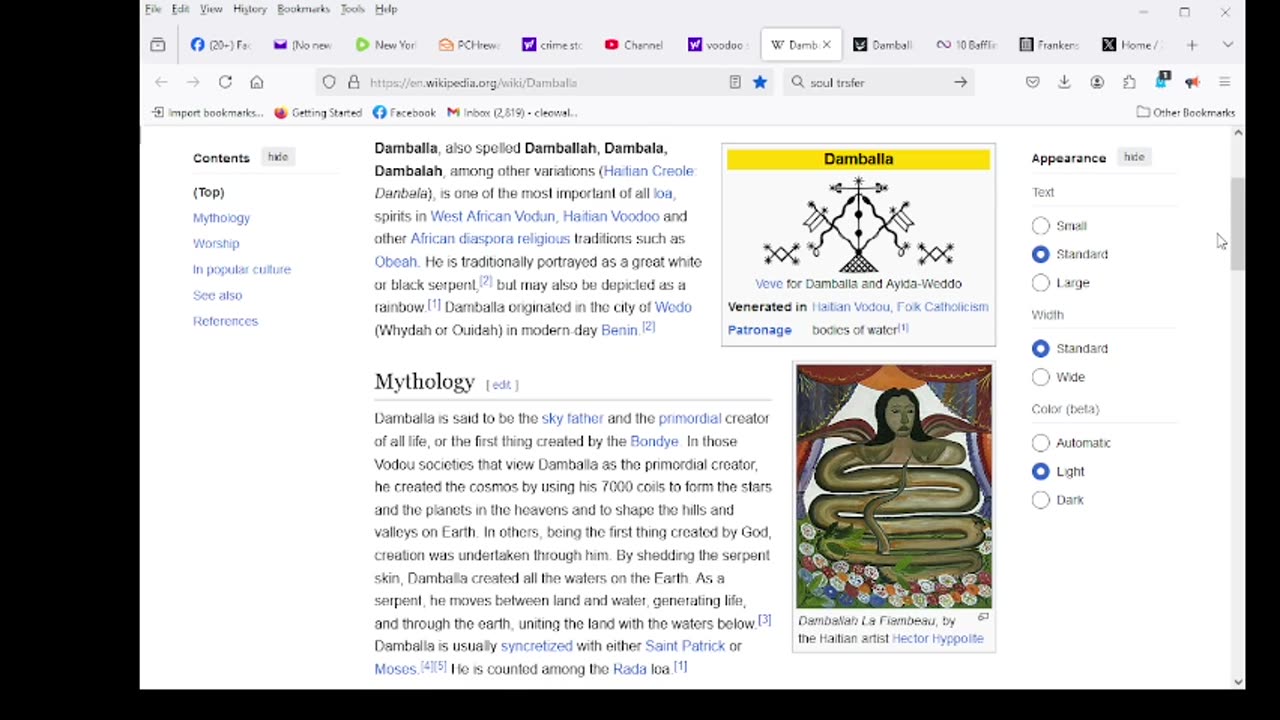Jump to In popular culture section
The height and width of the screenshot is (720, 1280).
(242, 269)
